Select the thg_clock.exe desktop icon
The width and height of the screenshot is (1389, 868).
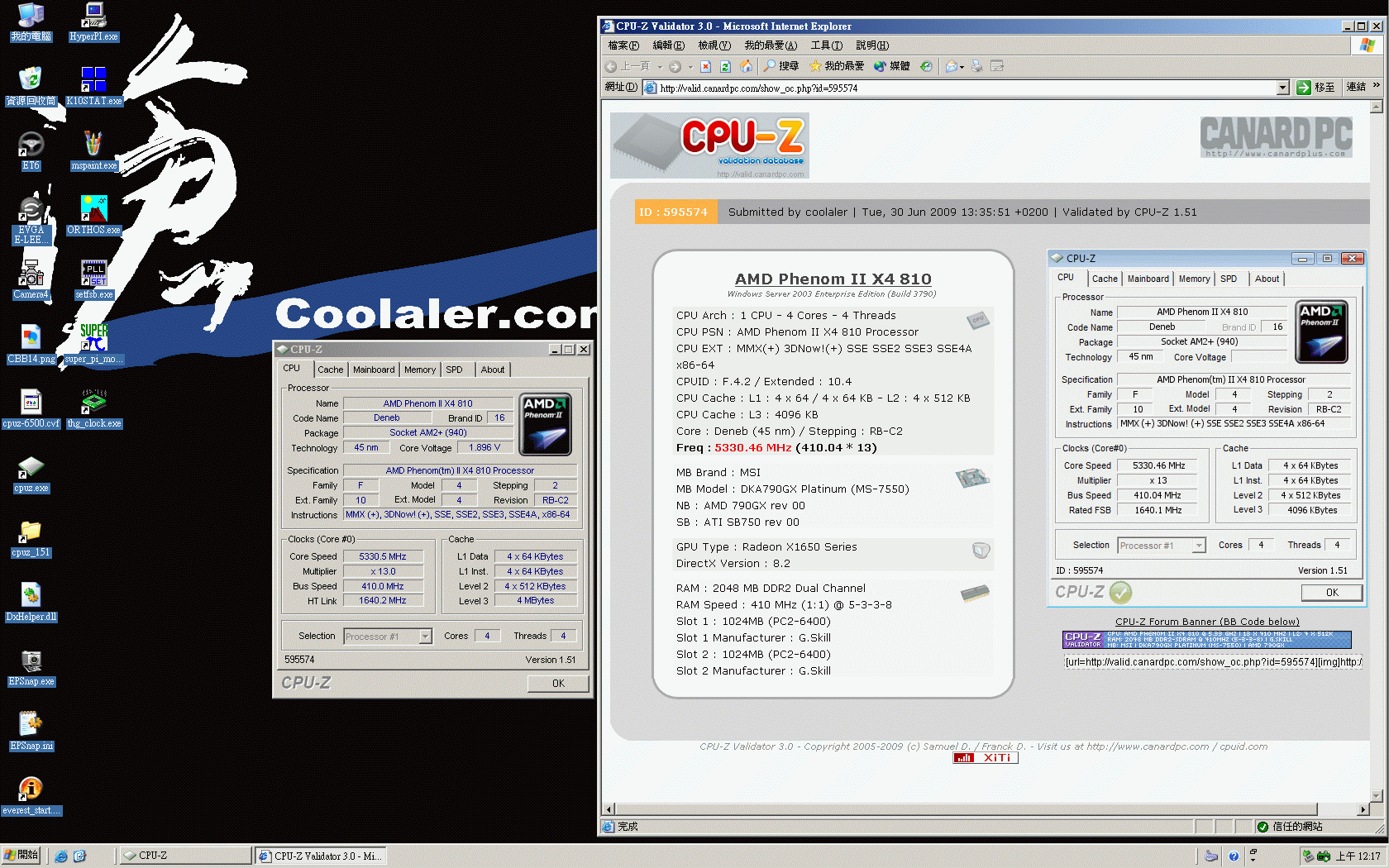pyautogui.click(x=93, y=408)
